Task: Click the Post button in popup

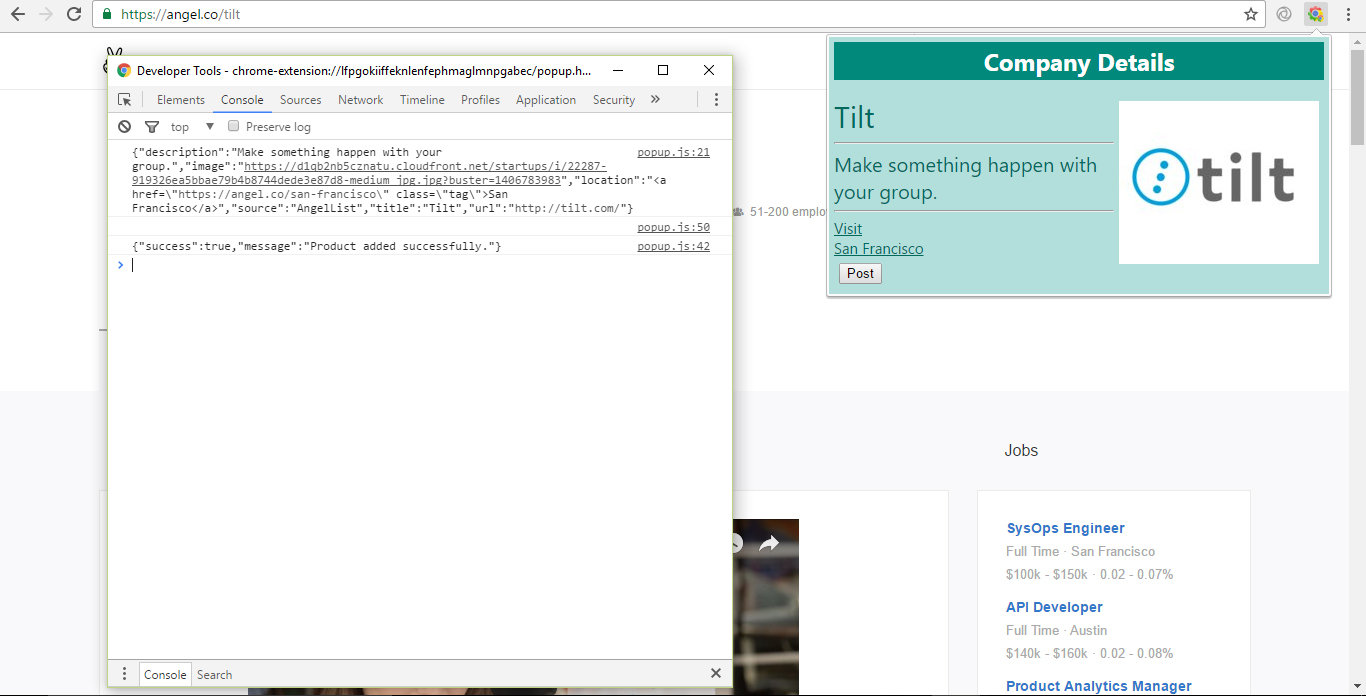Action: [860, 273]
